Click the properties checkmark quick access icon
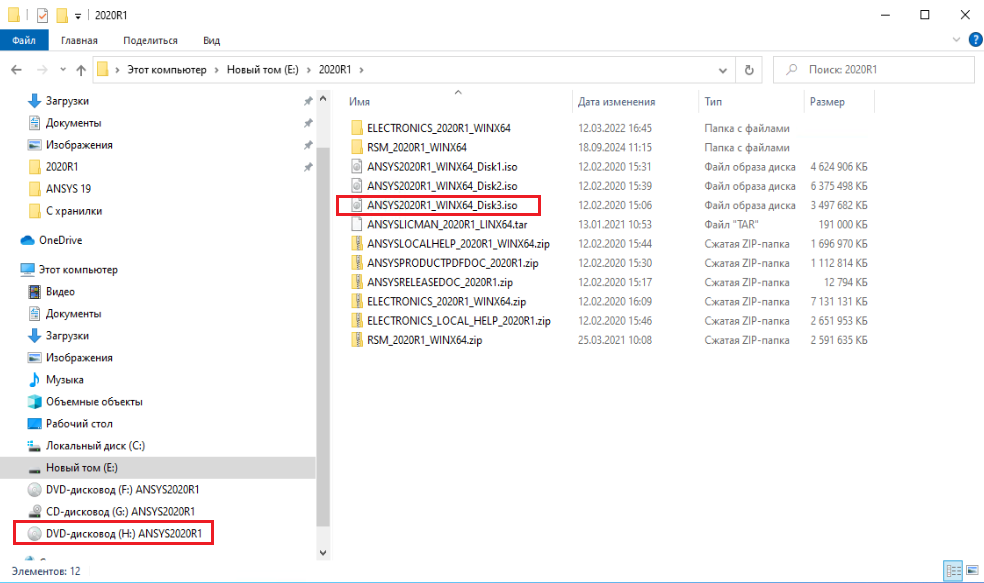This screenshot has height=583, width=984. coord(42,15)
